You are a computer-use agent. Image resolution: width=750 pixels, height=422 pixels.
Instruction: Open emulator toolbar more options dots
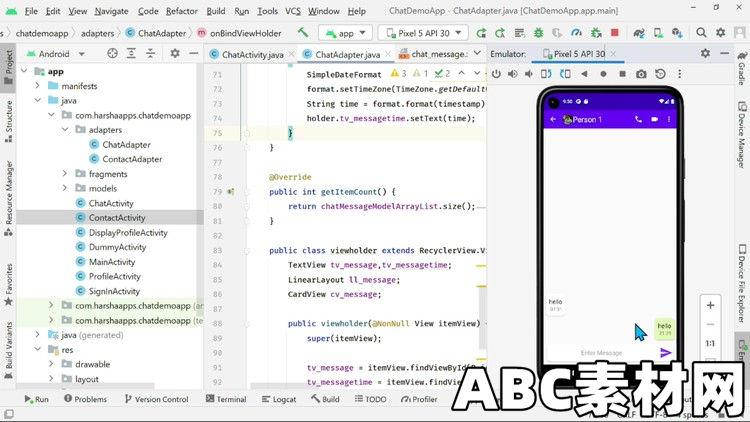click(x=679, y=74)
